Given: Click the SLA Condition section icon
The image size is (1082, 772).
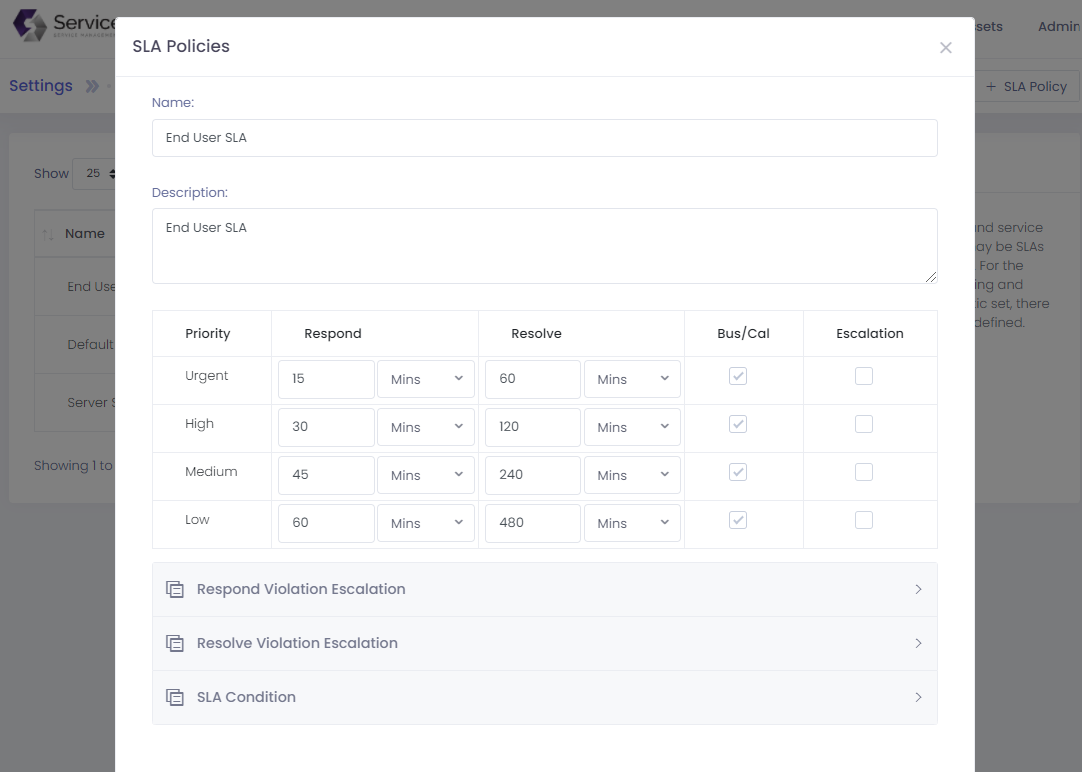Looking at the screenshot, I should (175, 698).
